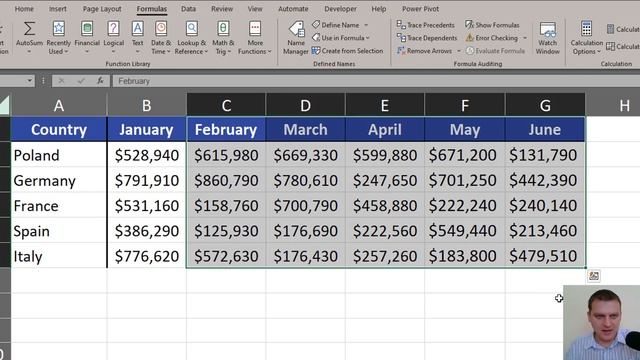Click cell with $131,790
The image size is (640, 360).
click(x=544, y=155)
